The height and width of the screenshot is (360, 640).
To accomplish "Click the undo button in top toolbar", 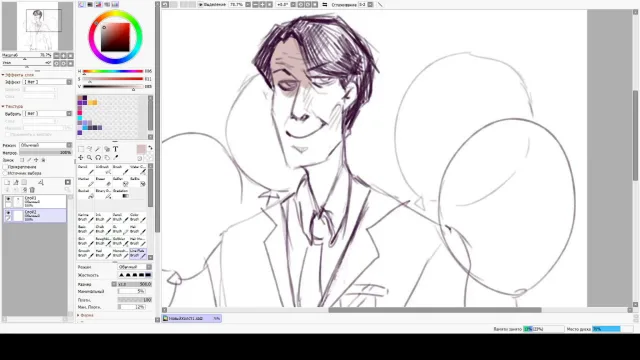I will click(165, 4).
